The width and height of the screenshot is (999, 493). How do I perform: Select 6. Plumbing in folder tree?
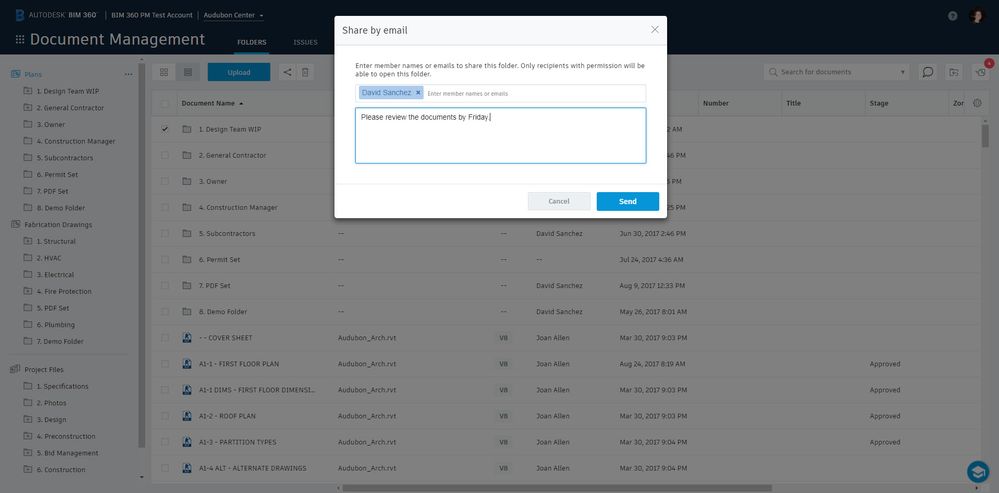55,324
